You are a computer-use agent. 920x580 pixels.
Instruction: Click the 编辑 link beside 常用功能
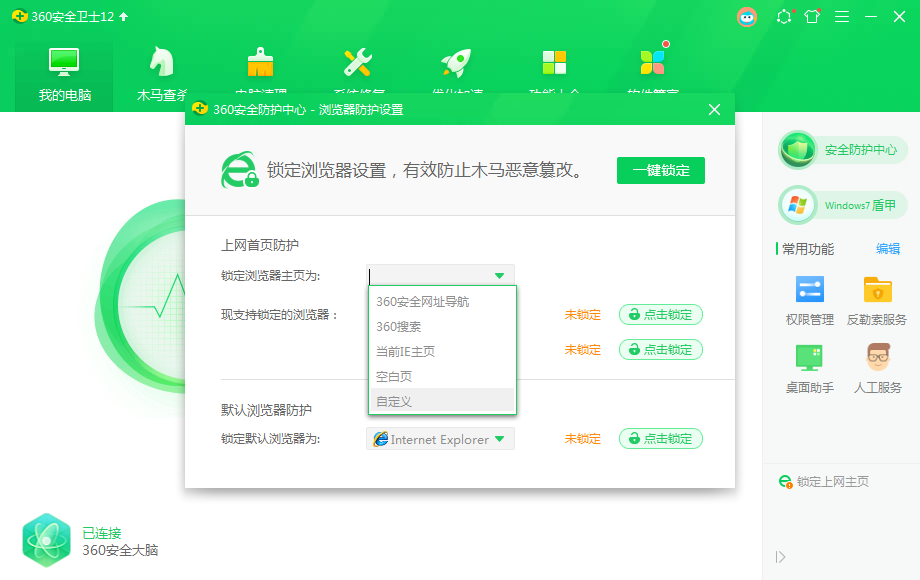click(x=888, y=249)
